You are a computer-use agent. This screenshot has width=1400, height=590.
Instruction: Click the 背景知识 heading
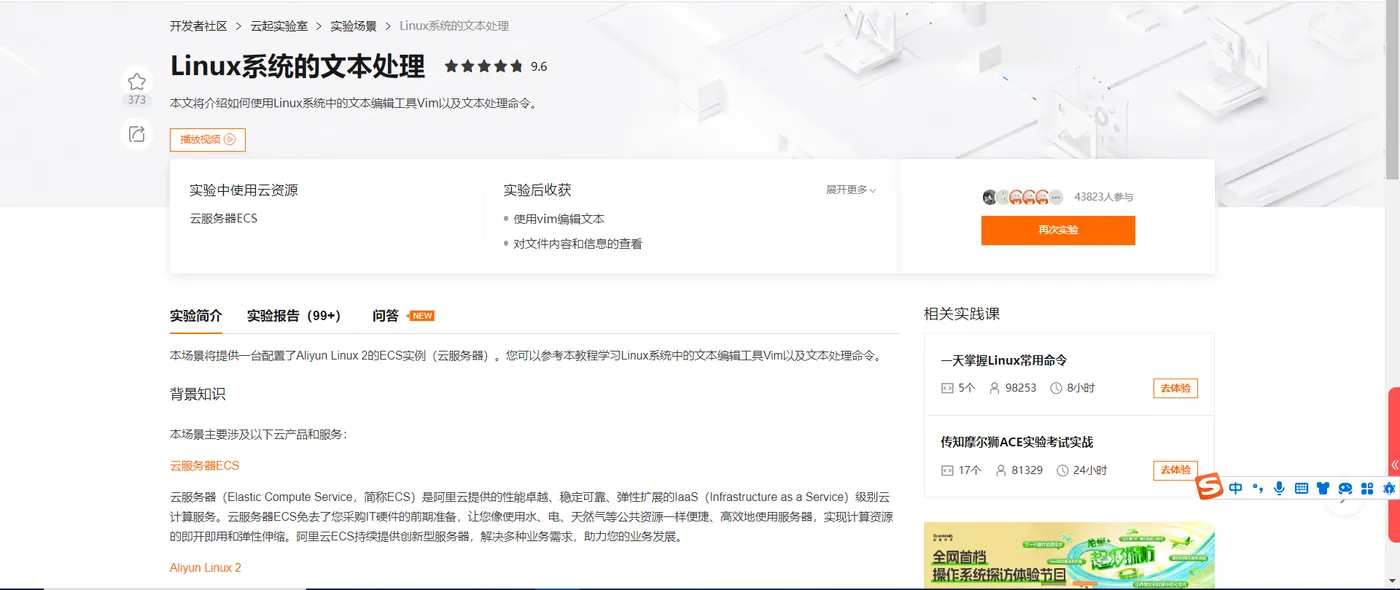click(x=198, y=394)
